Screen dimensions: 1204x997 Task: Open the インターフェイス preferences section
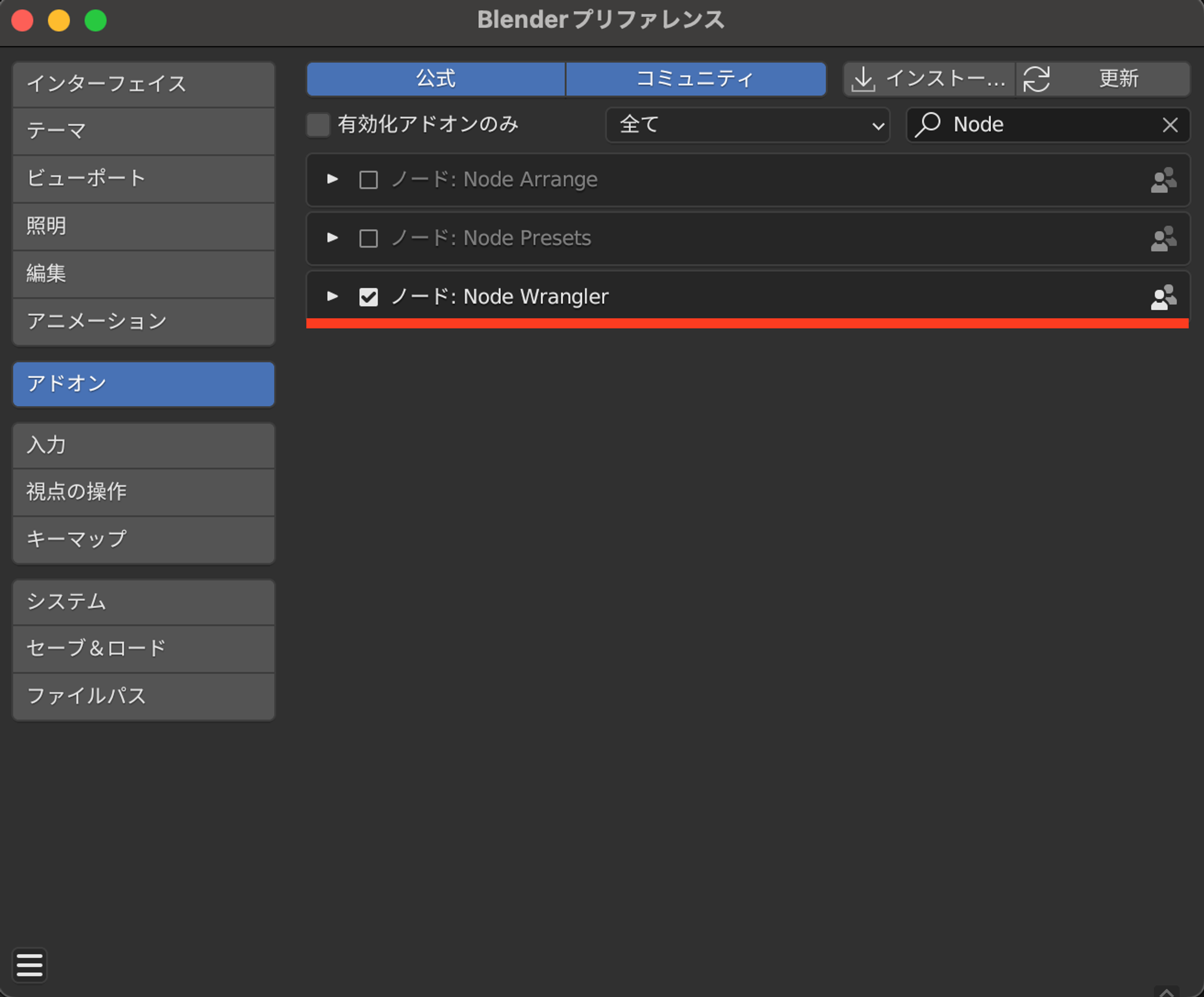(x=144, y=84)
